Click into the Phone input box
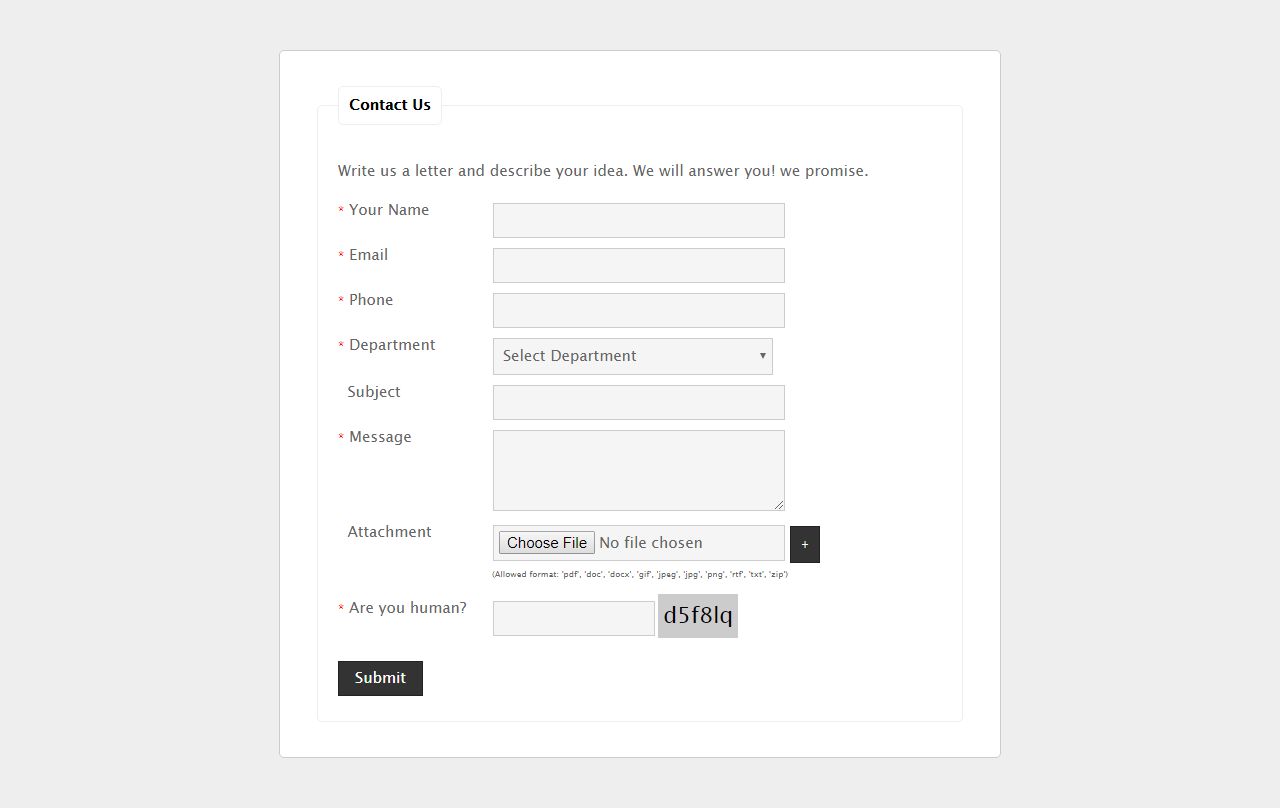 coord(638,311)
